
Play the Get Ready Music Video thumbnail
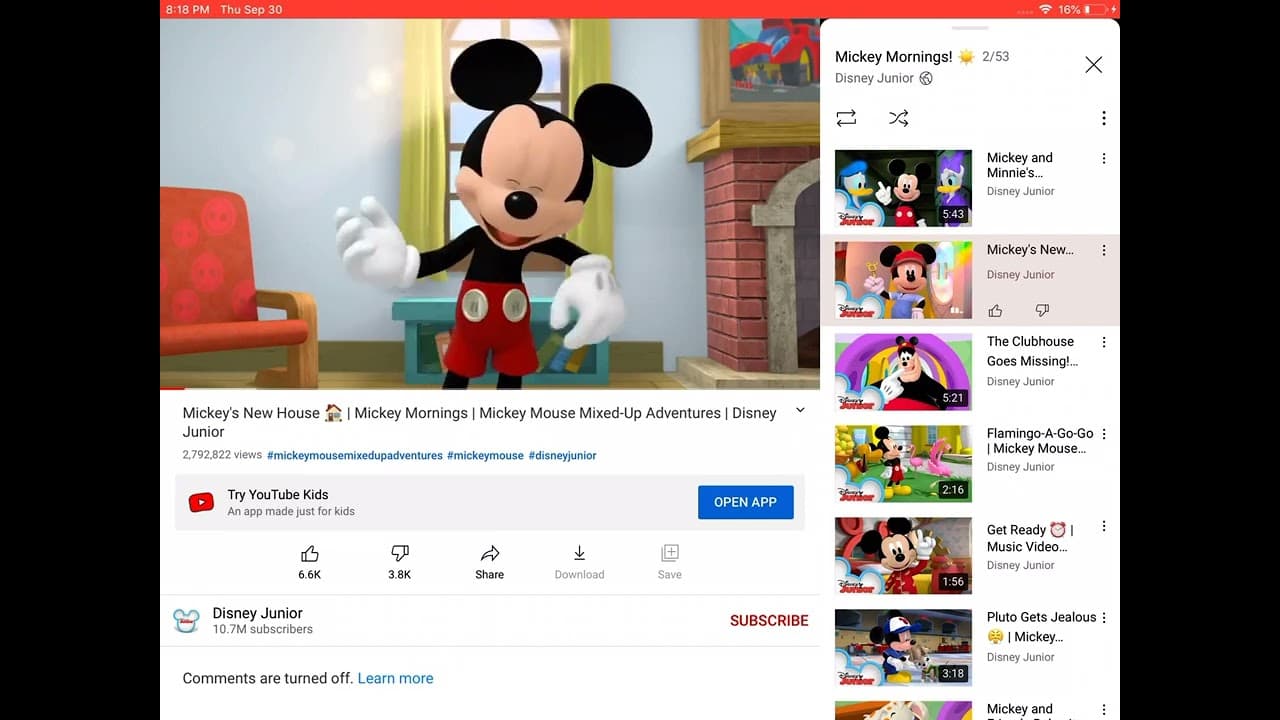coord(903,556)
